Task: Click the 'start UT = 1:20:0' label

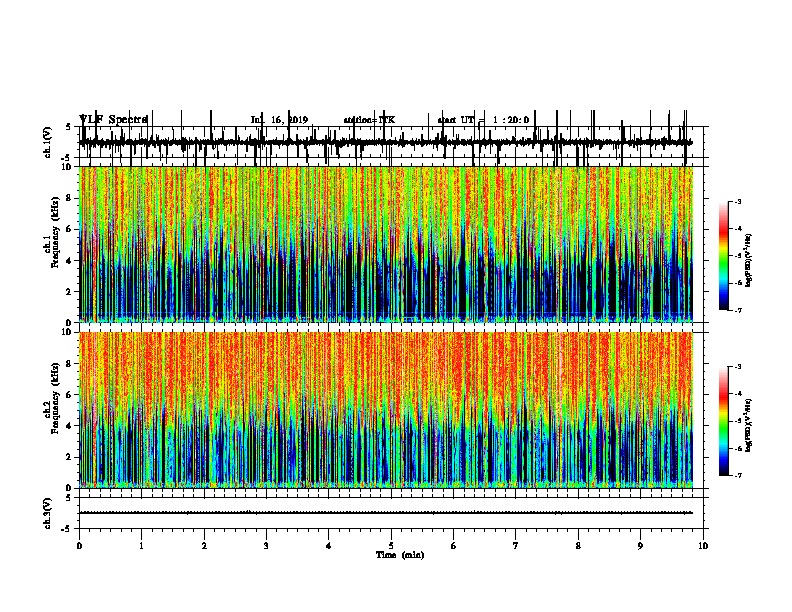Action: (x=483, y=120)
